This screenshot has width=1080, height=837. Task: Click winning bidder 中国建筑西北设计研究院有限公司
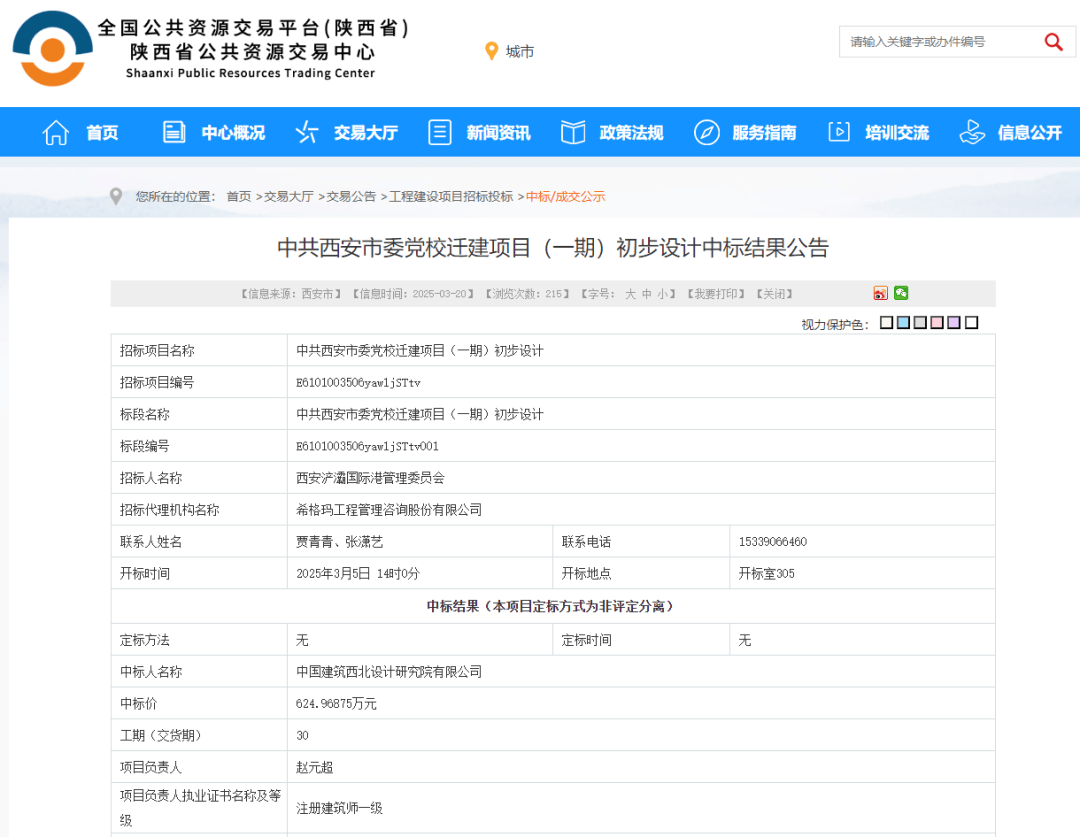click(x=389, y=672)
